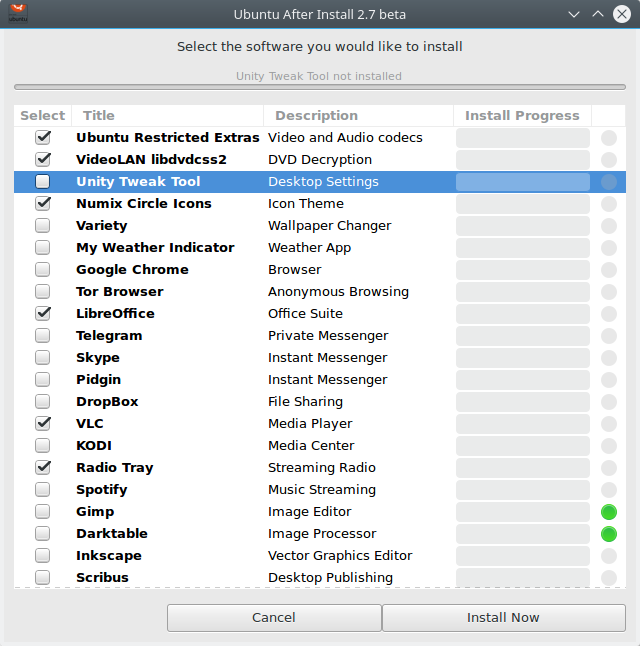Tick My Weather Indicator checkbox
The width and height of the screenshot is (640, 646).
click(43, 248)
